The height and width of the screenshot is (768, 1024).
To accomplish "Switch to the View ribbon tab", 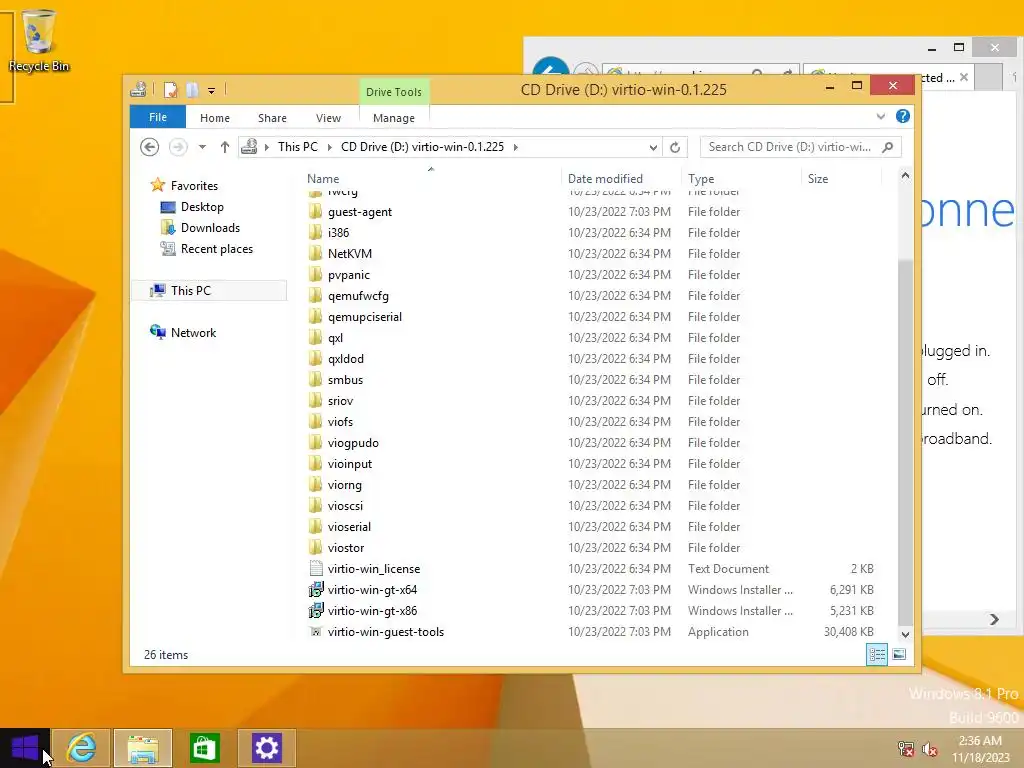I will tap(328, 118).
